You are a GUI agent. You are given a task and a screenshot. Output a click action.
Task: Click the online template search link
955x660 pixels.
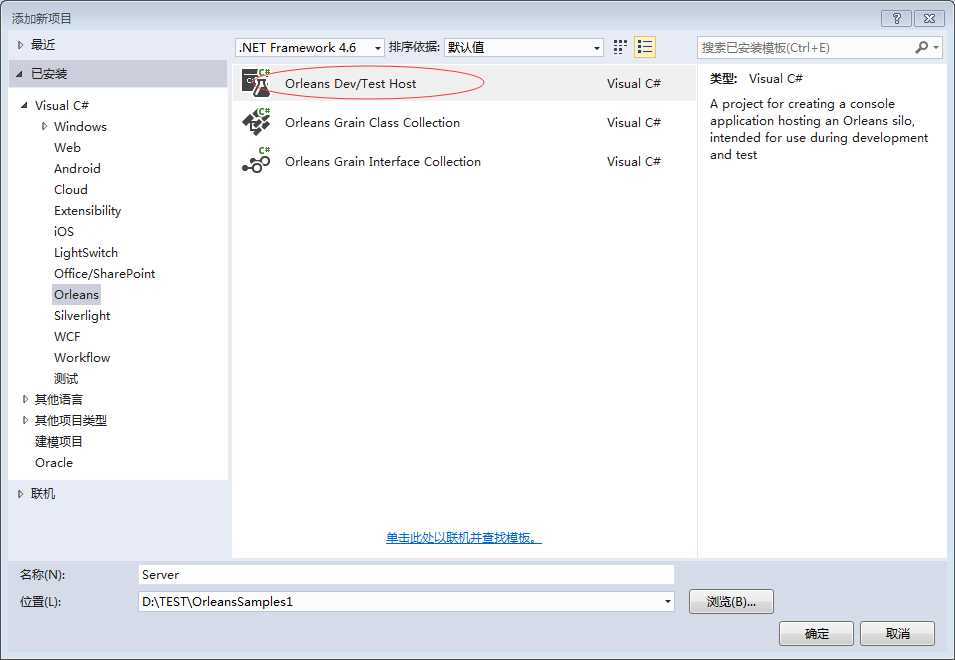click(463, 537)
